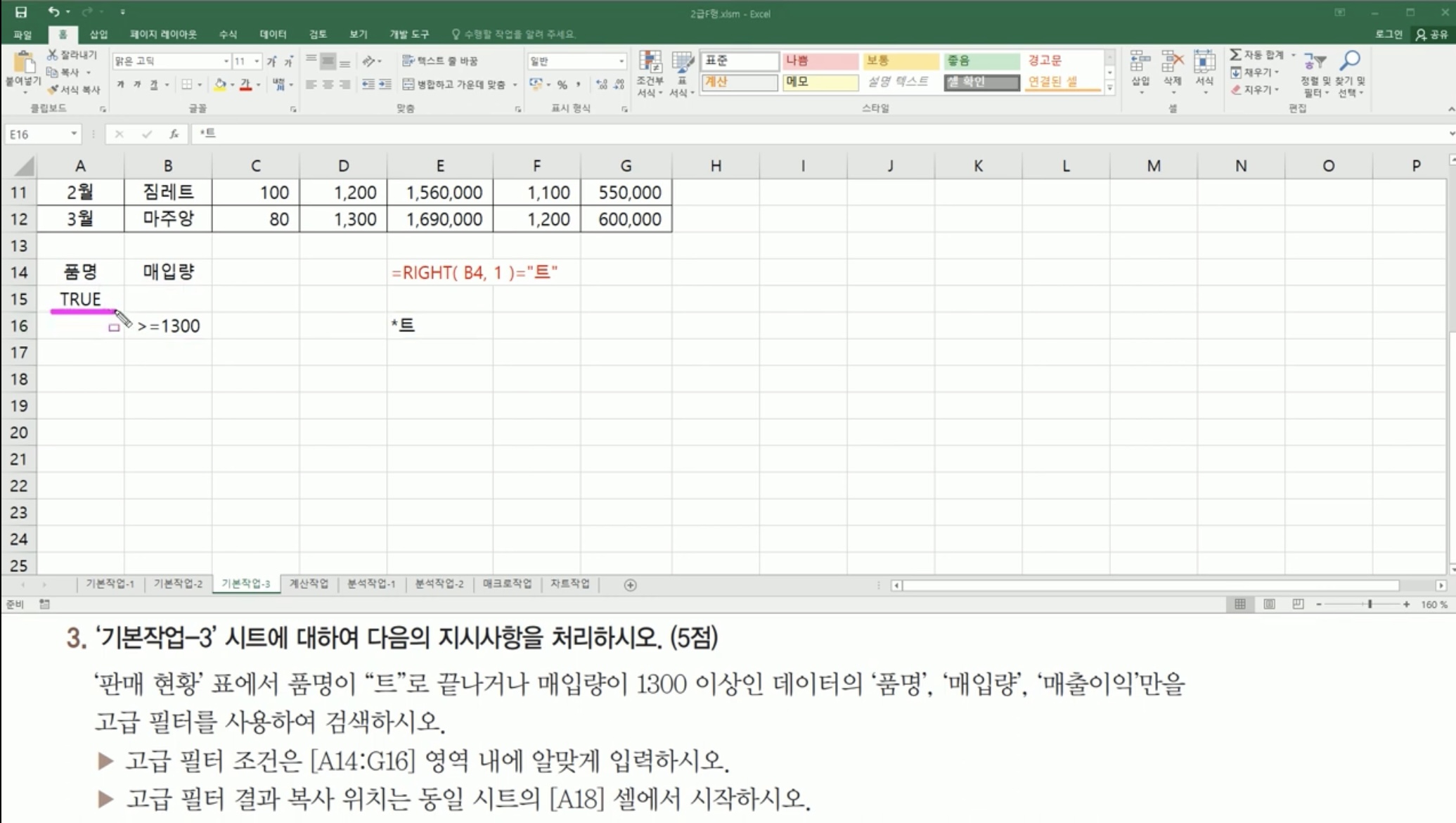This screenshot has height=823, width=1456.
Task: Expand the font name dropdown (맑은 고딕)
Action: [x=226, y=61]
